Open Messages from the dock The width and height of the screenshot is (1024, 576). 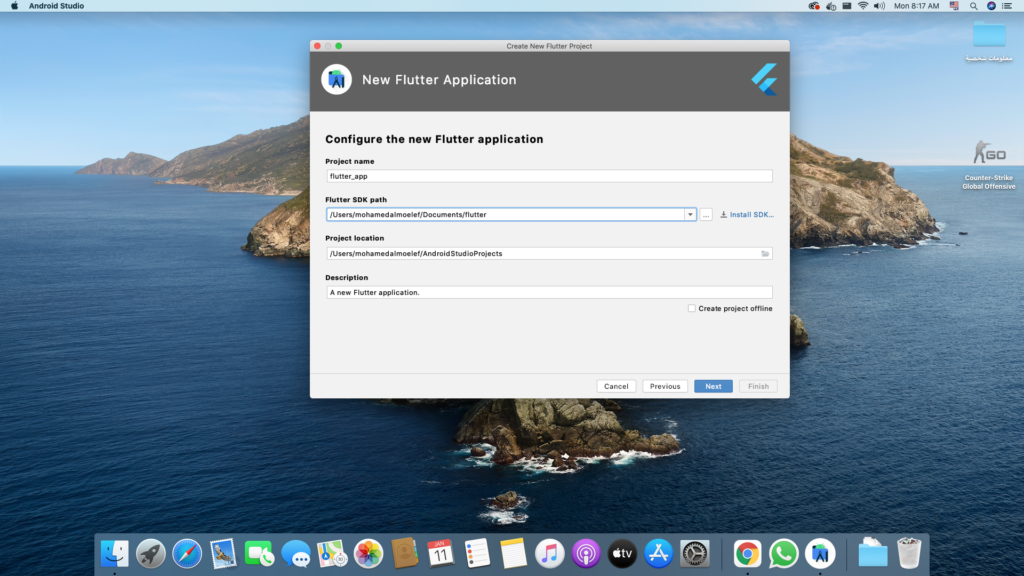[x=296, y=554]
